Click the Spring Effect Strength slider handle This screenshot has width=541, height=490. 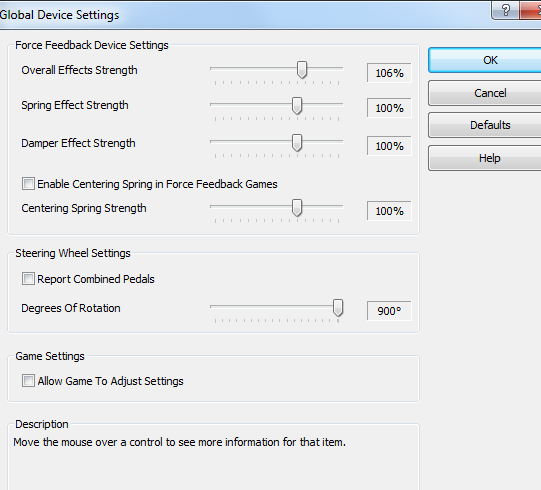point(297,106)
